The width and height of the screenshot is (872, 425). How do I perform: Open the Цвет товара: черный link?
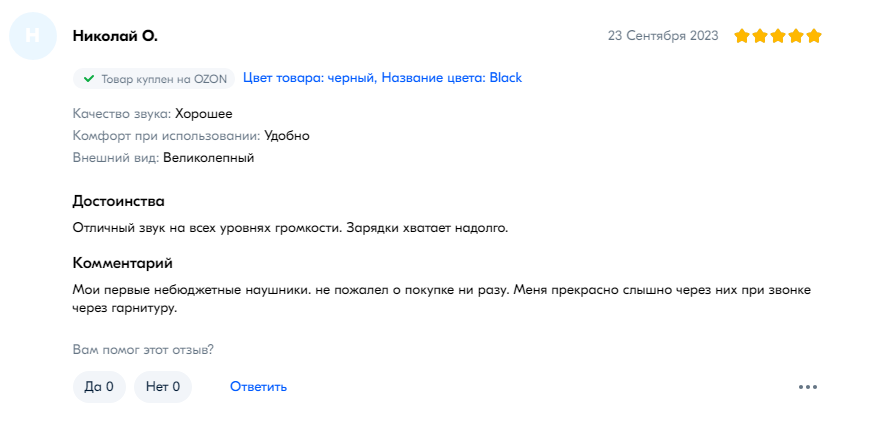click(383, 78)
